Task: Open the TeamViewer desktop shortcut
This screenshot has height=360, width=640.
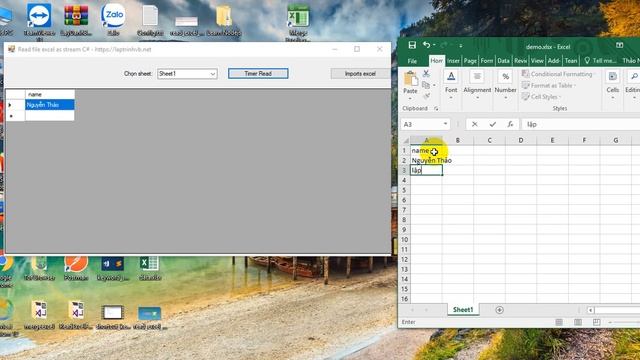Action: tap(39, 20)
